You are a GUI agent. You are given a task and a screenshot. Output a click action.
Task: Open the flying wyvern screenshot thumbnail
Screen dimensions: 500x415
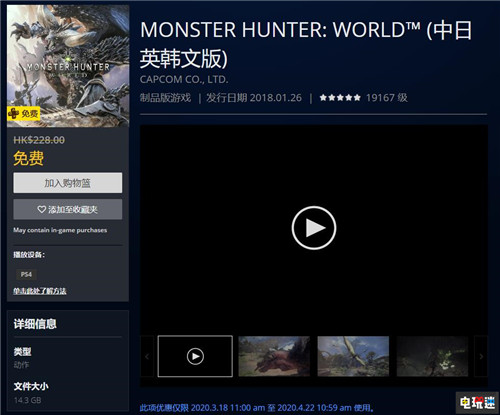tap(353, 356)
